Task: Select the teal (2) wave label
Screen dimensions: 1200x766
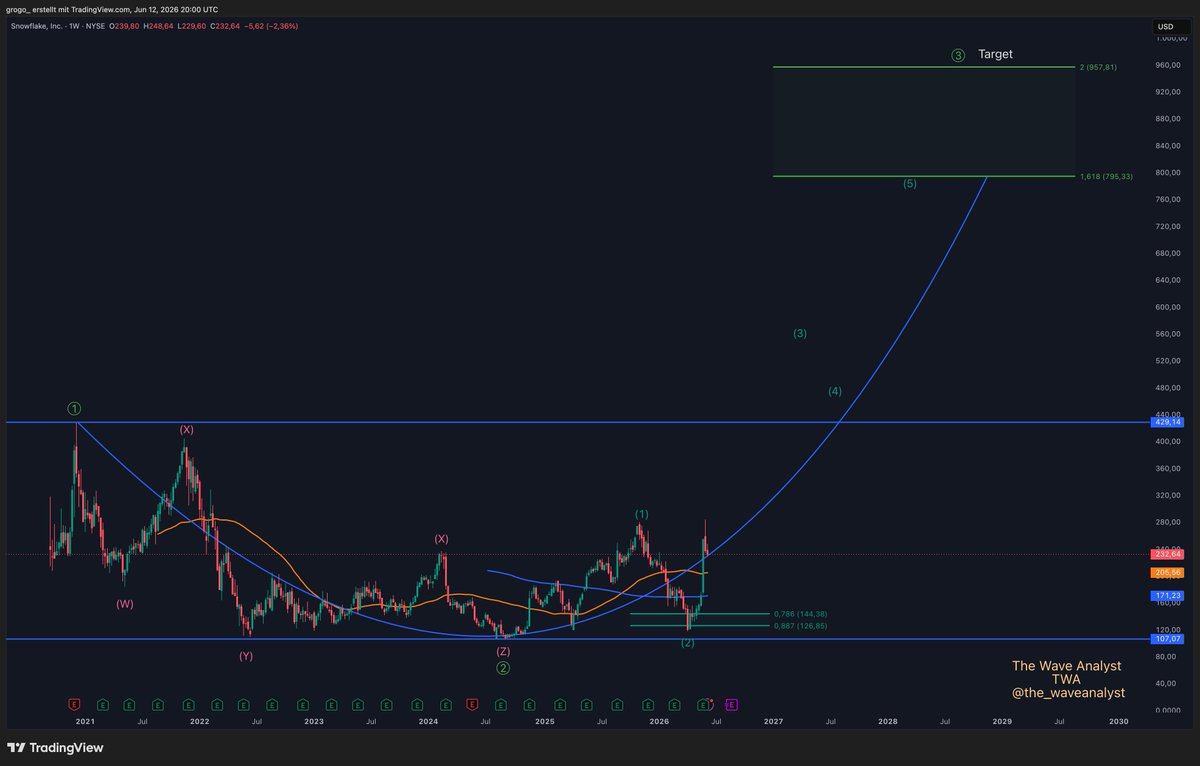Action: [688, 643]
